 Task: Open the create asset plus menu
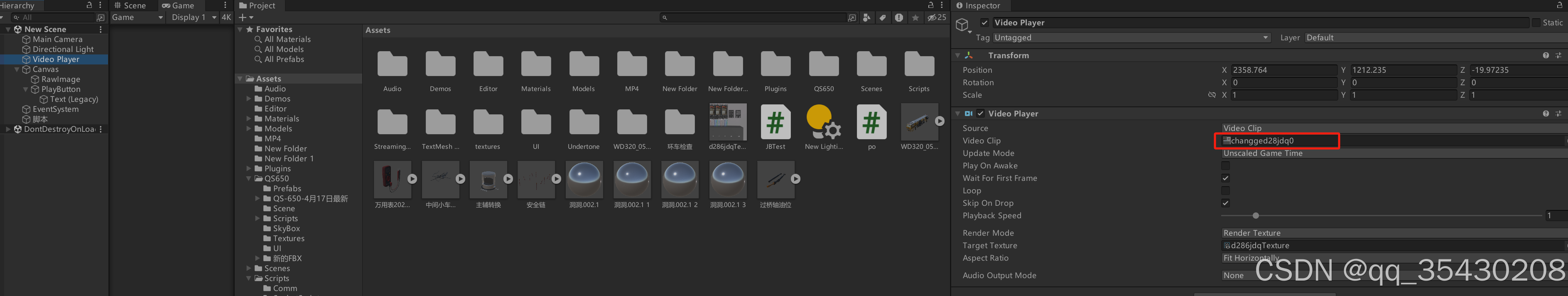pos(246,17)
